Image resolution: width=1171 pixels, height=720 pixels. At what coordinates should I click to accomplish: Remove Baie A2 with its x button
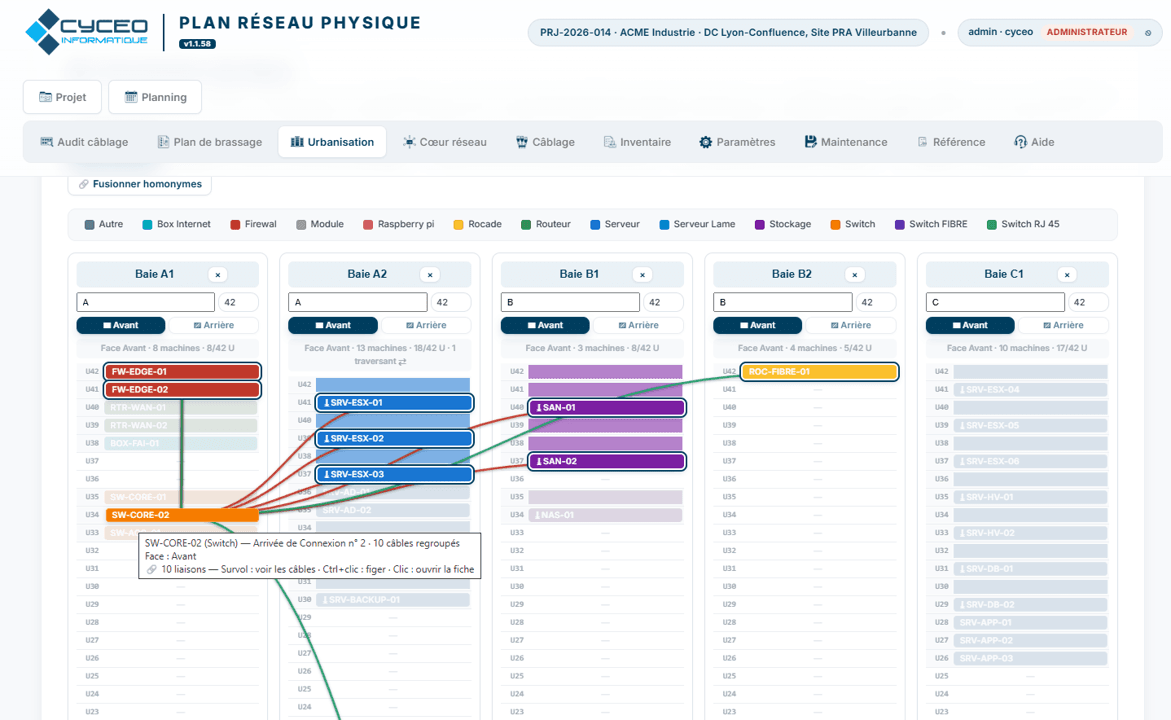tap(429, 275)
